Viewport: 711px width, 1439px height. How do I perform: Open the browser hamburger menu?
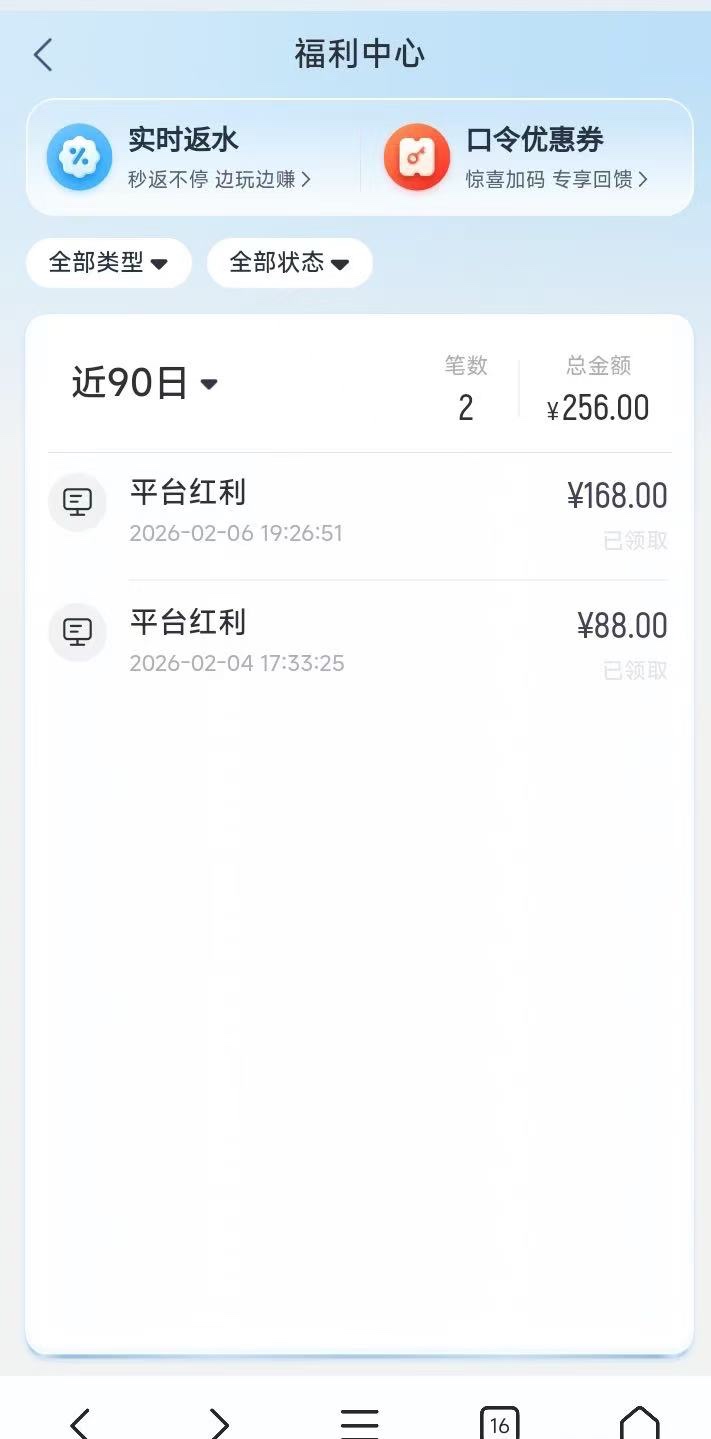pyautogui.click(x=359, y=1422)
